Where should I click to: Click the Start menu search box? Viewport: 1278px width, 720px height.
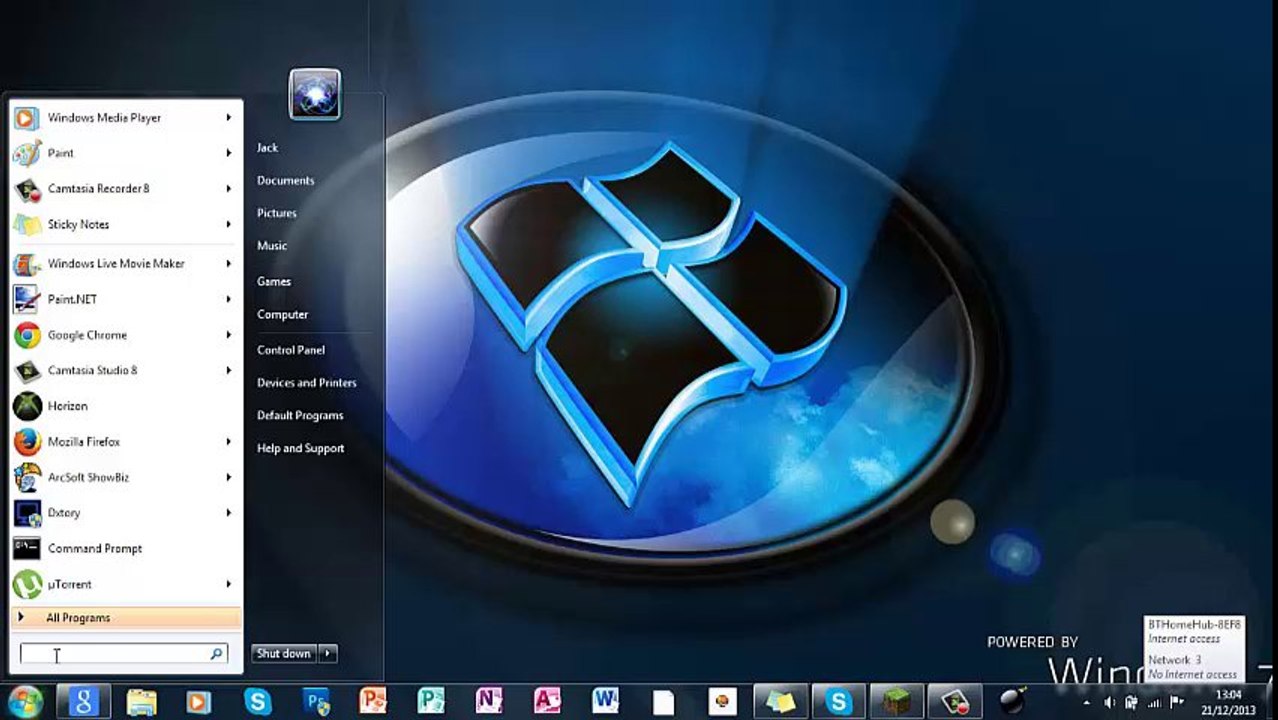click(x=123, y=654)
